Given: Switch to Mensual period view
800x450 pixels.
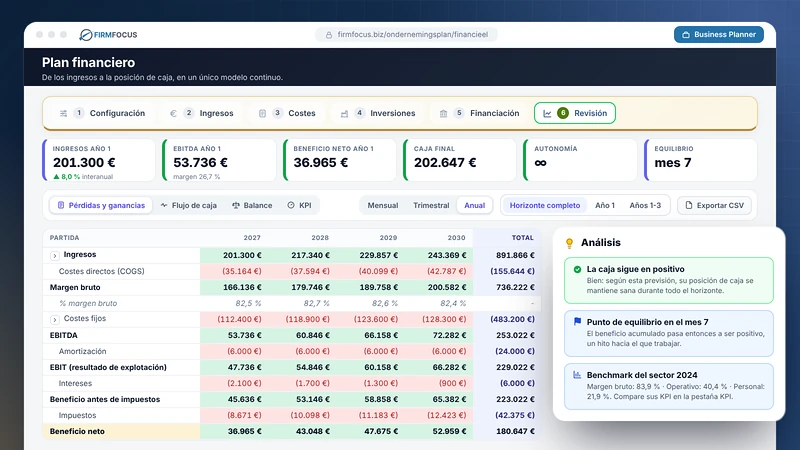Looking at the screenshot, I should (x=383, y=205).
